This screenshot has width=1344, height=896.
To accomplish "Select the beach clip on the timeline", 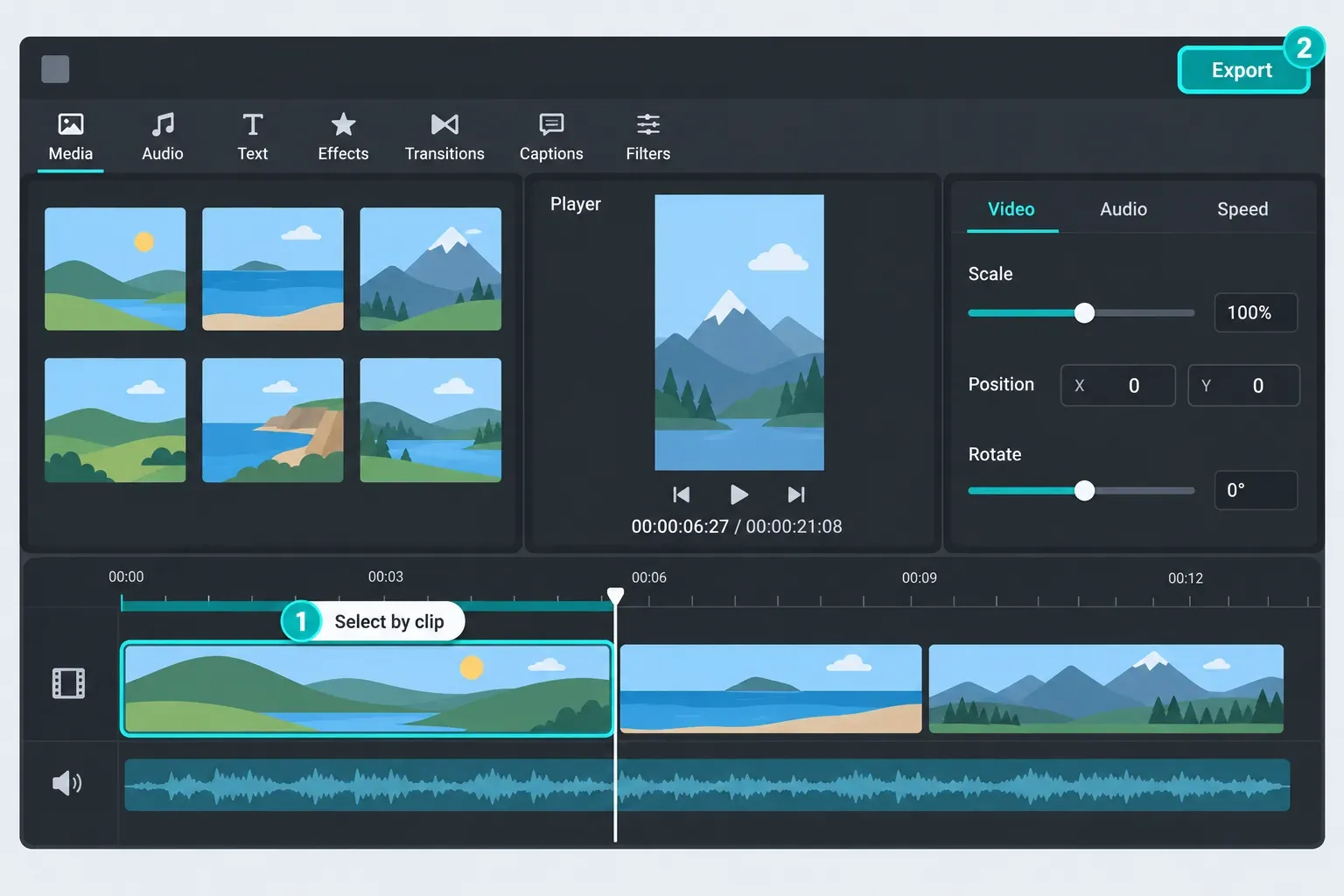I will [771, 689].
